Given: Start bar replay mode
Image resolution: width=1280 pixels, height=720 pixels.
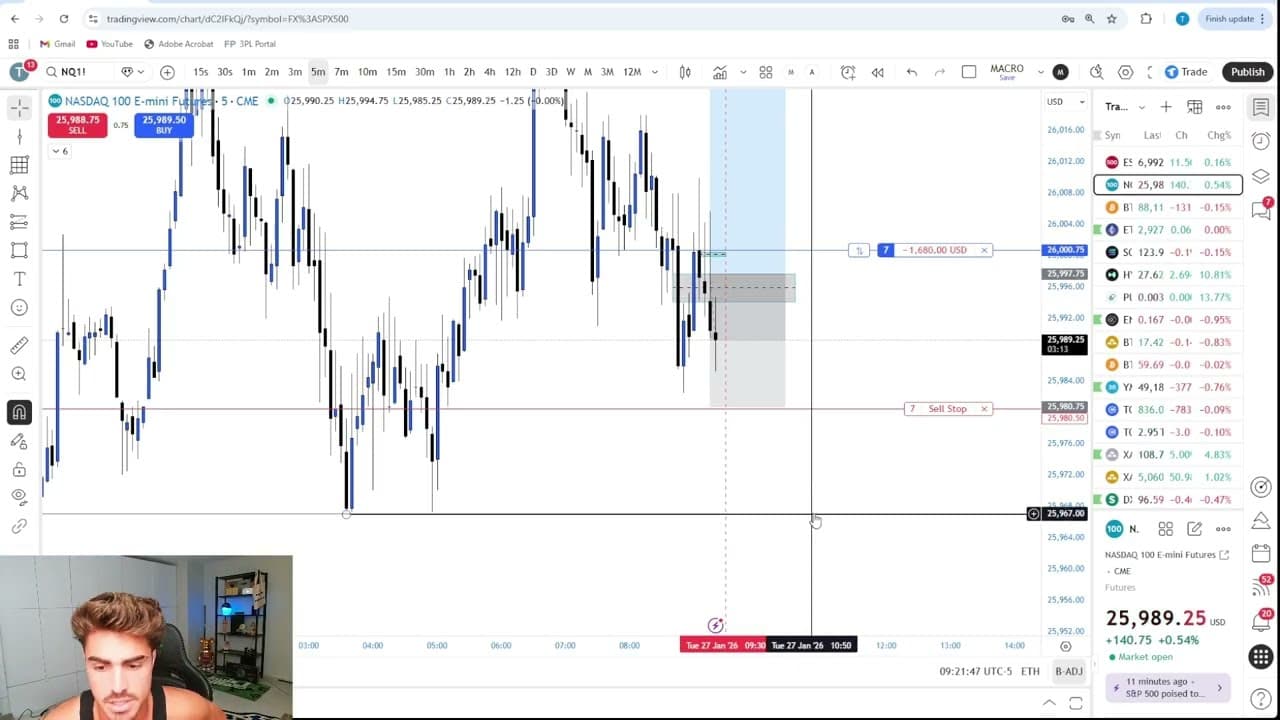Looking at the screenshot, I should click(x=877, y=72).
